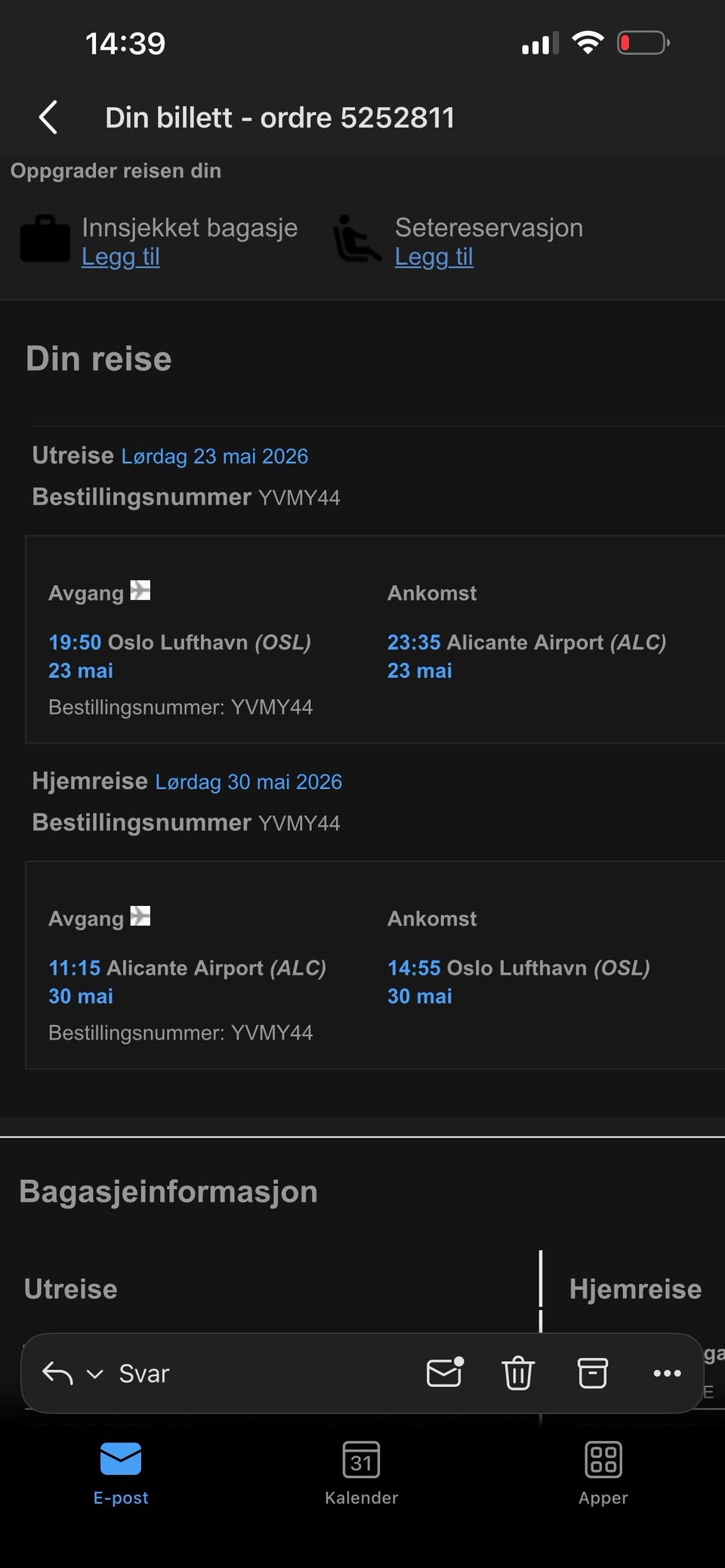The height and width of the screenshot is (1568, 725).
Task: Delete the email with the trash icon
Action: (x=518, y=1372)
